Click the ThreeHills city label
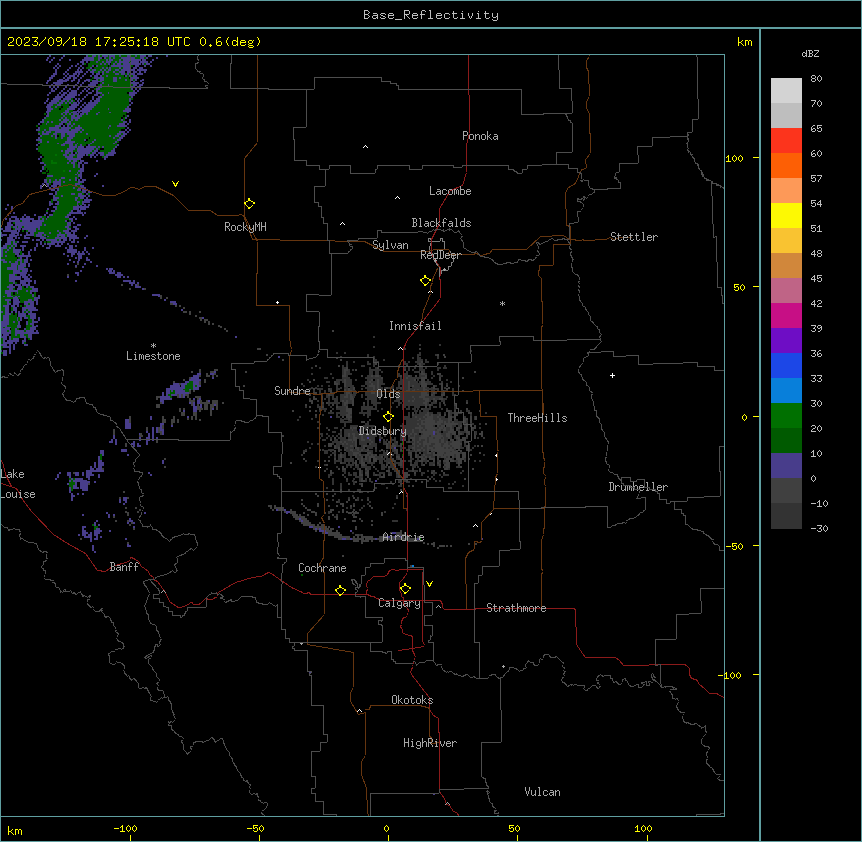 [x=537, y=418]
